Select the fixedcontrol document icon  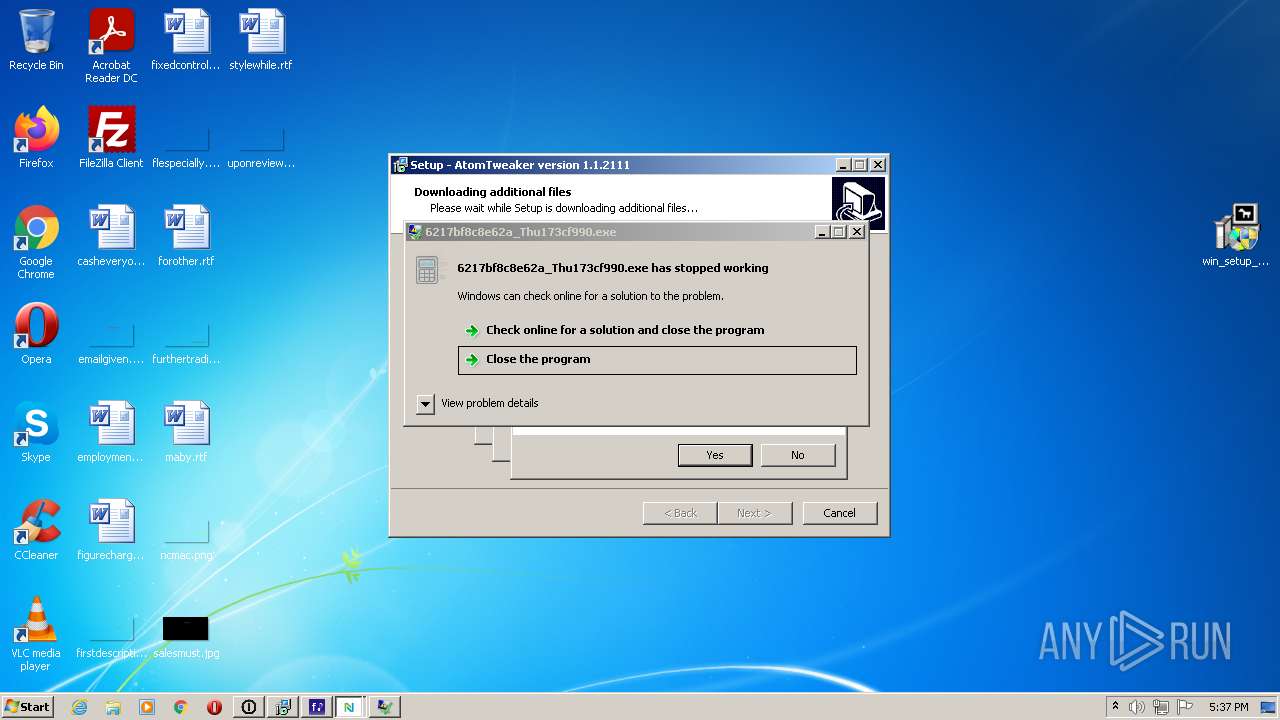coord(186,41)
